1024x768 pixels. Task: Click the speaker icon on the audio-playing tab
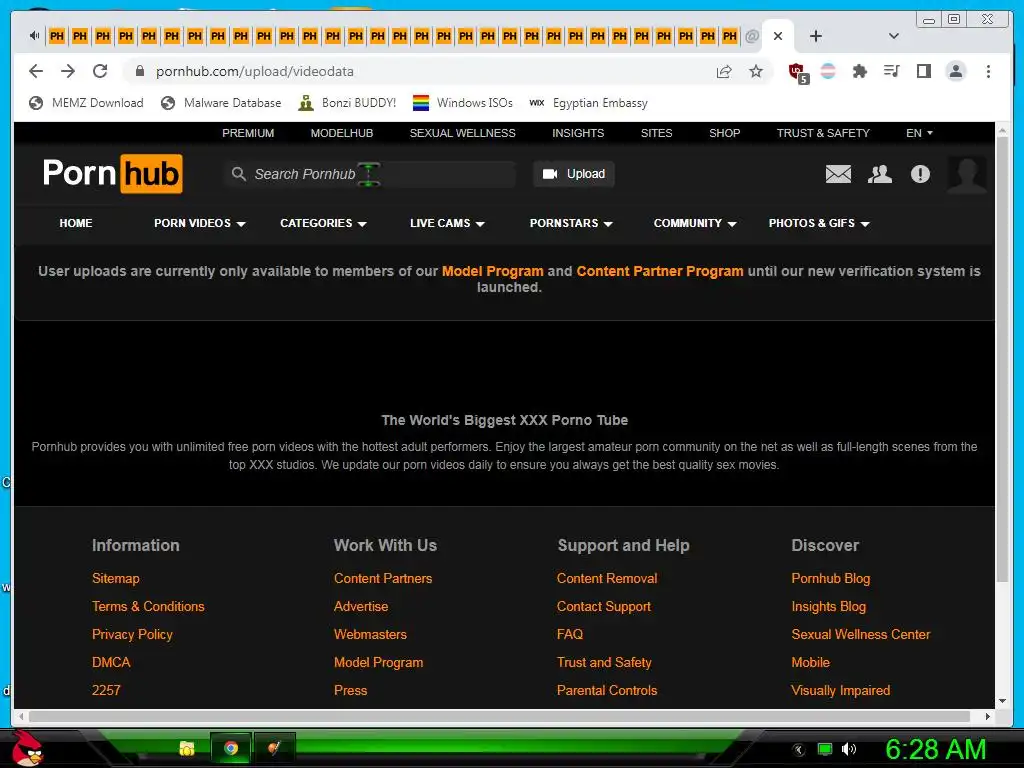pyautogui.click(x=35, y=35)
